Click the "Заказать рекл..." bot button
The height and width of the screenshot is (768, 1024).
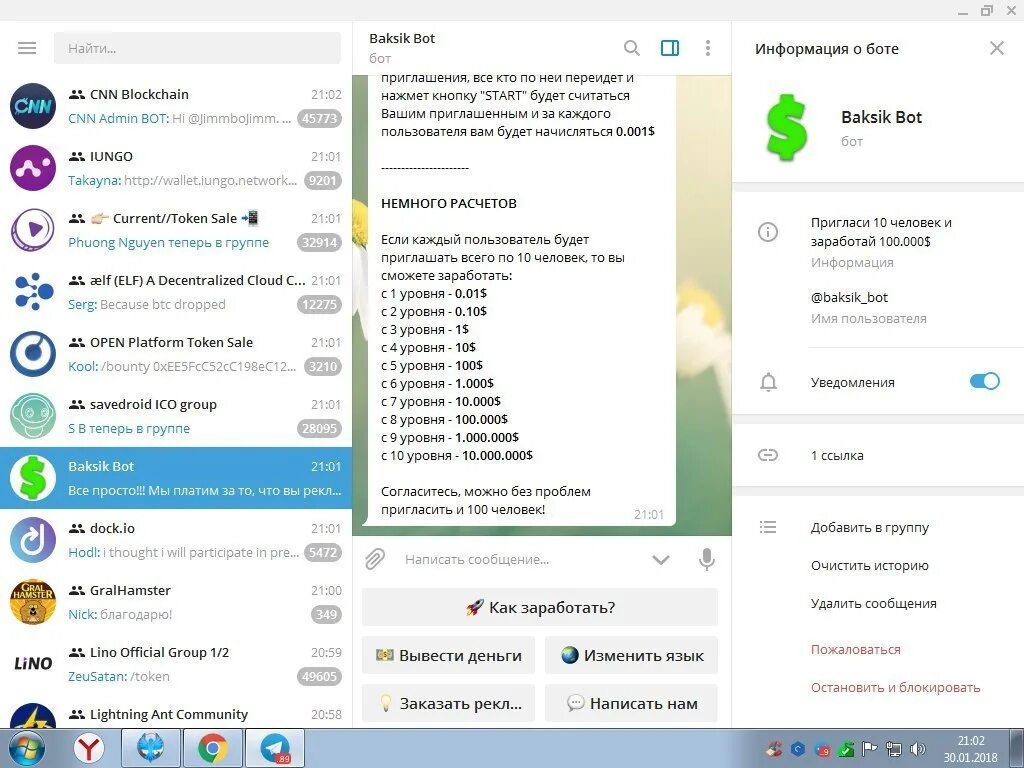coord(449,703)
